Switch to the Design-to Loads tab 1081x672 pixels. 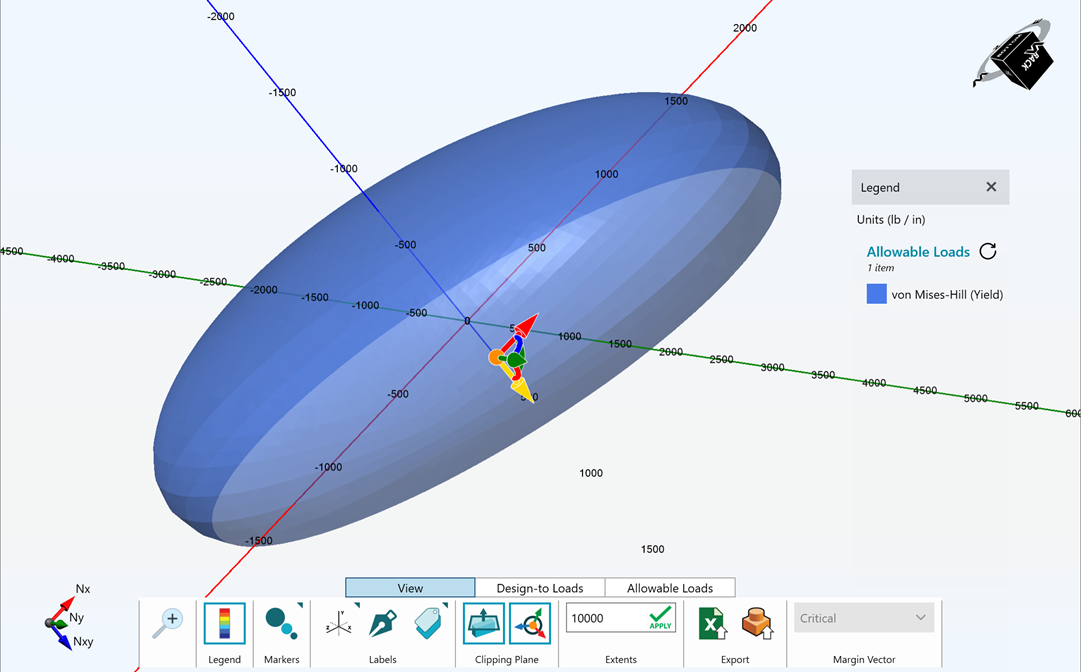click(540, 588)
